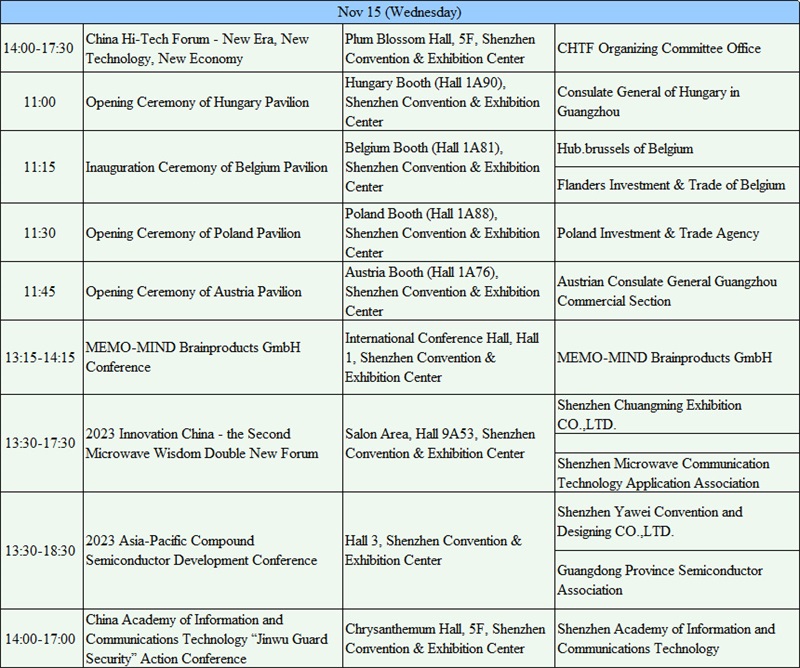Click the '13:15-14:15' time cell
The height and width of the screenshot is (668, 800).
point(40,357)
